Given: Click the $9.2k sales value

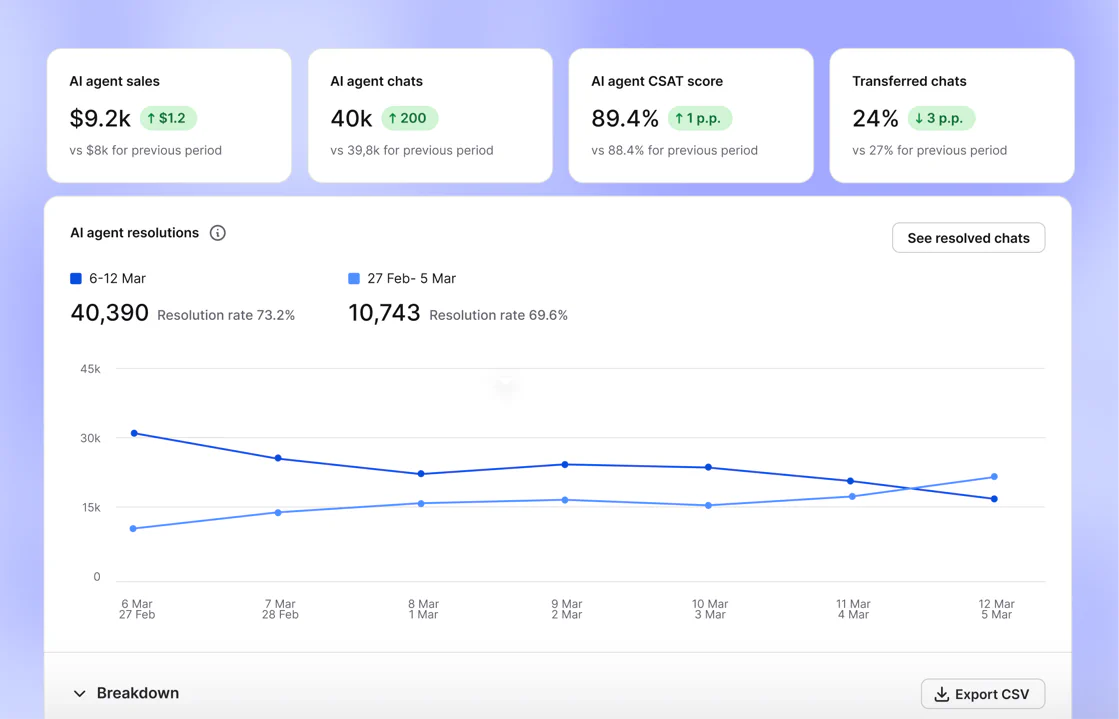Looking at the screenshot, I should click(x=100, y=119).
